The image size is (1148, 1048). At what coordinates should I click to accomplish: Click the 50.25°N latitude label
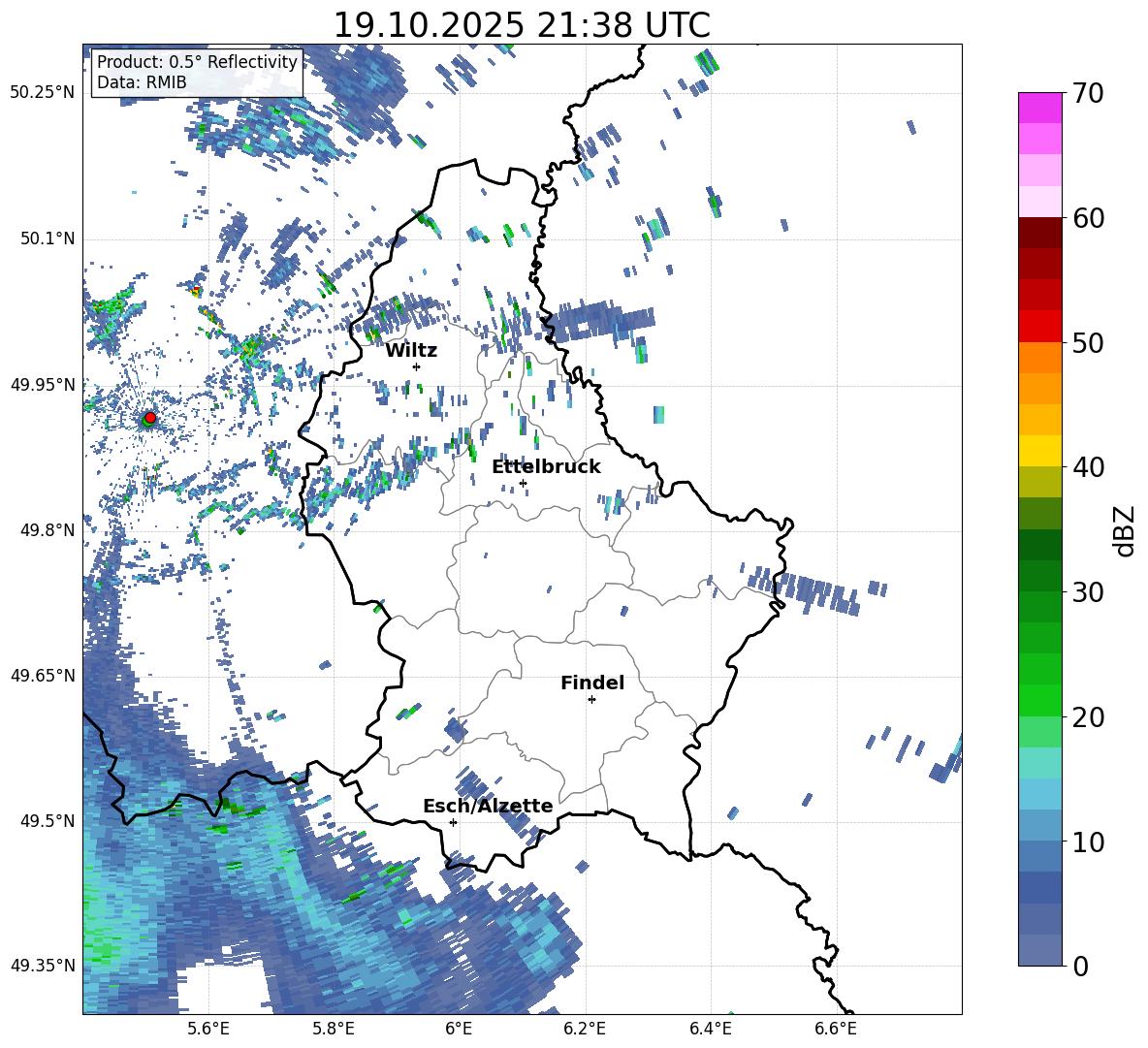pyautogui.click(x=43, y=93)
